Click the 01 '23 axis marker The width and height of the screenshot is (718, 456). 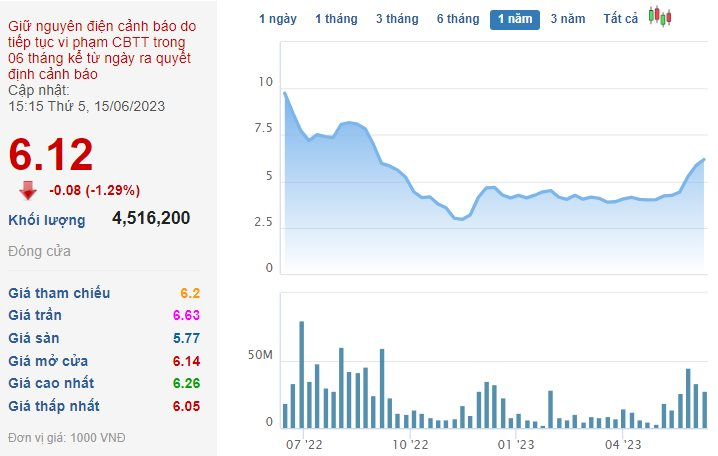(516, 444)
